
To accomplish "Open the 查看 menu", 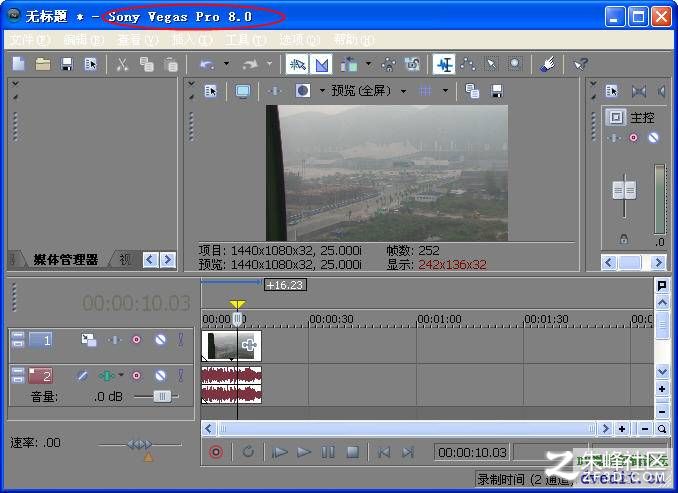I will (x=138, y=40).
